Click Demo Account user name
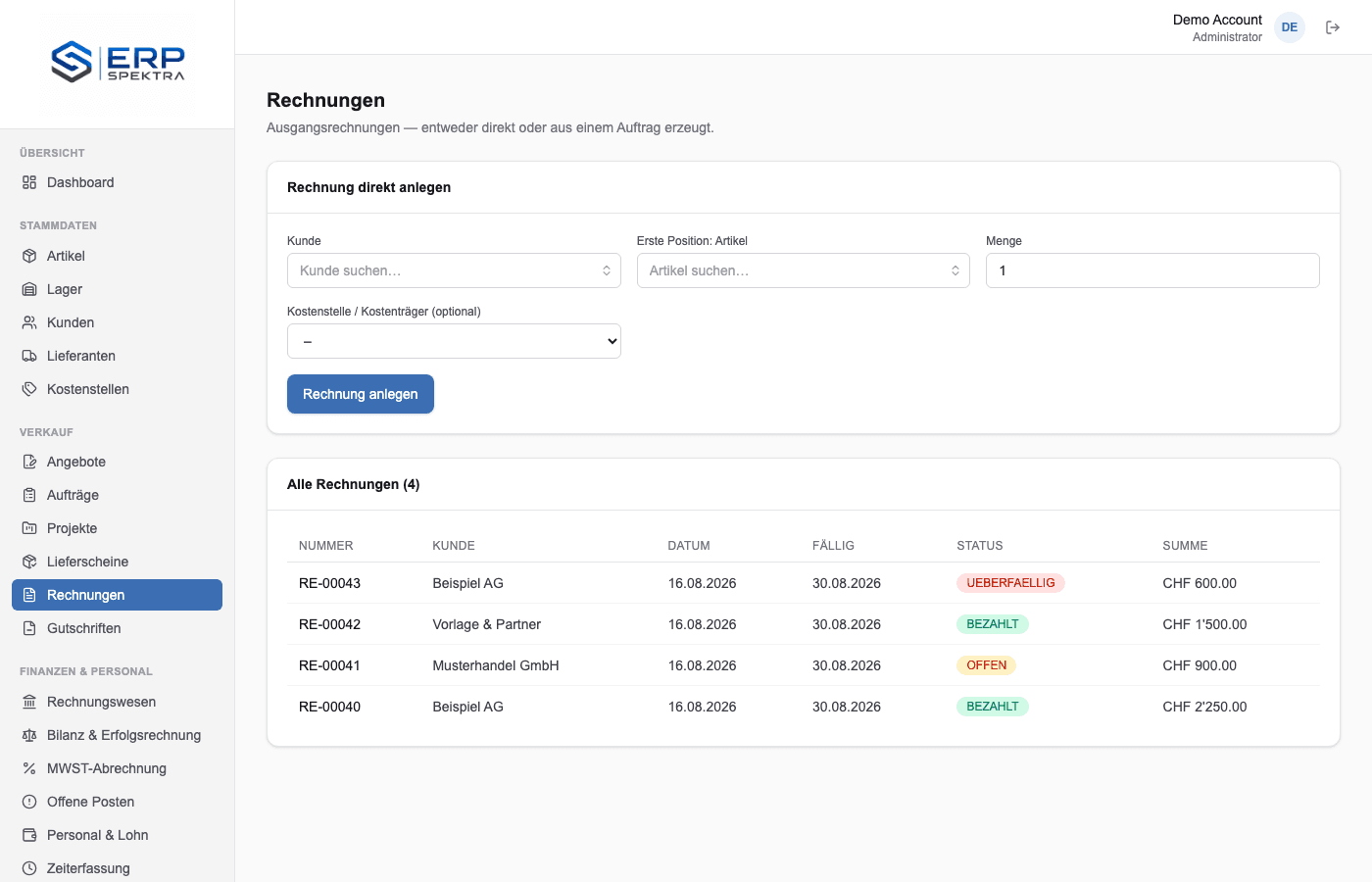The height and width of the screenshot is (882, 1372). pyautogui.click(x=1217, y=20)
